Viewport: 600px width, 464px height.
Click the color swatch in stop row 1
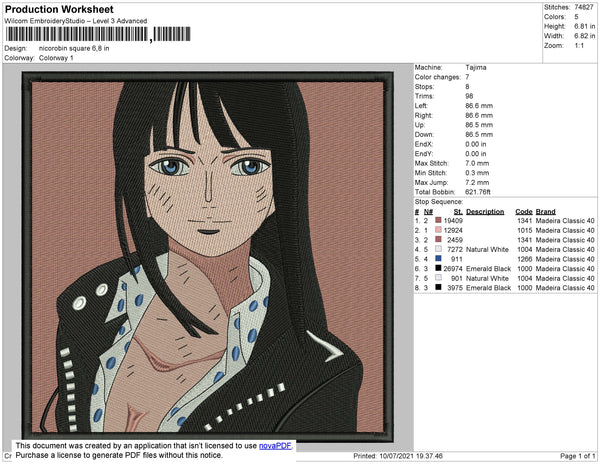click(439, 220)
